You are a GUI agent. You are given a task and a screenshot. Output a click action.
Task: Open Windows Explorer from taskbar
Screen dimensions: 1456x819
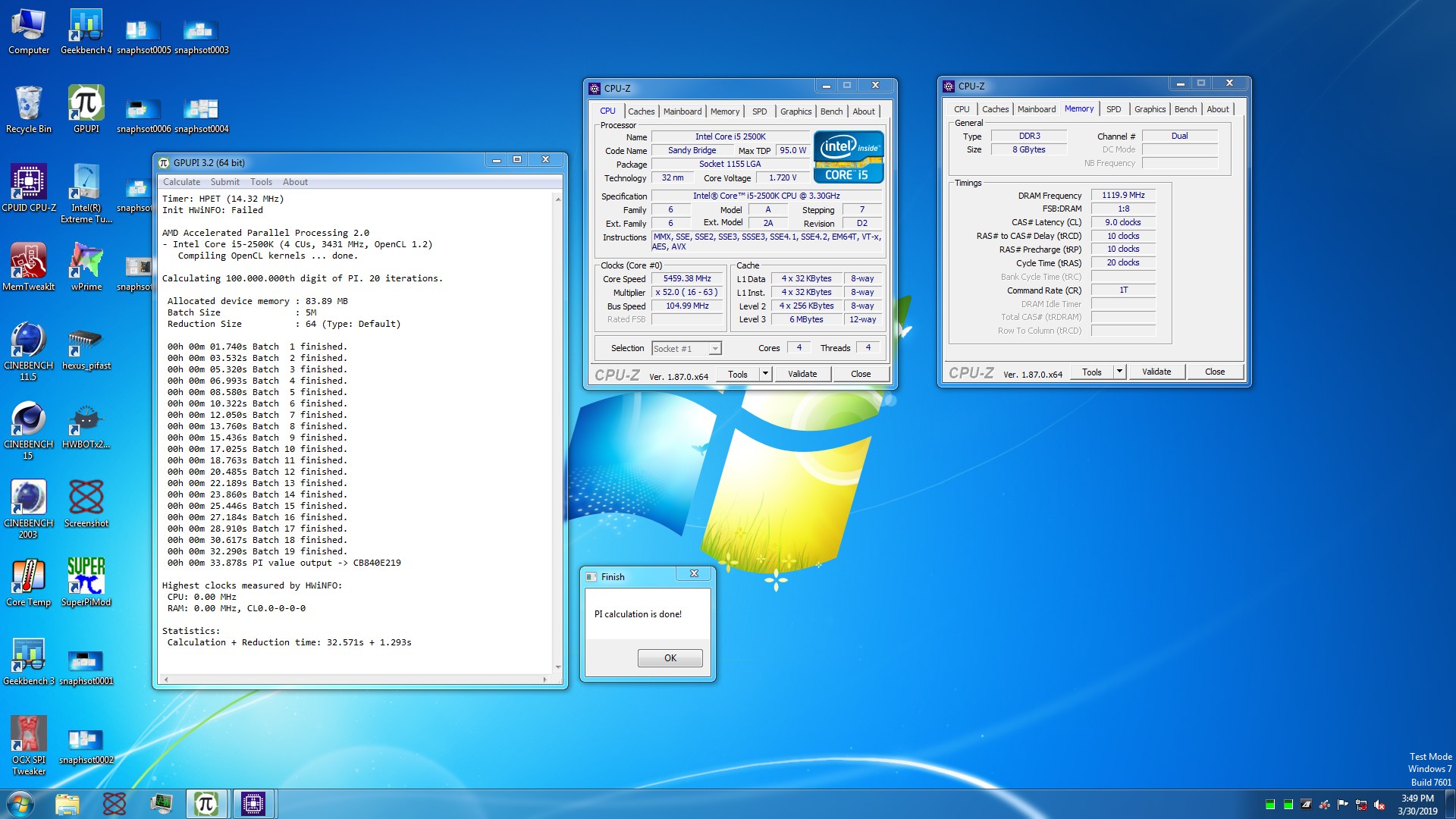[67, 804]
